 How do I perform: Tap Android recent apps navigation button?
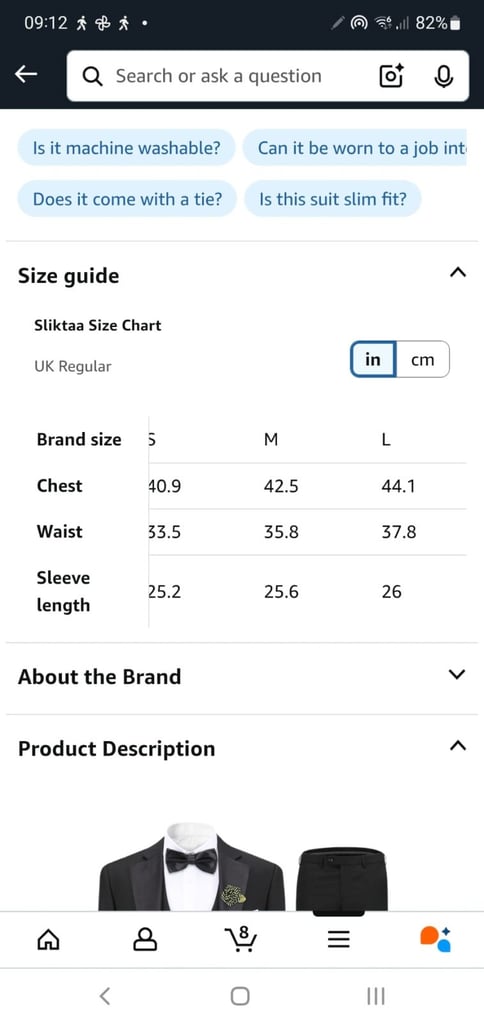pyautogui.click(x=376, y=996)
